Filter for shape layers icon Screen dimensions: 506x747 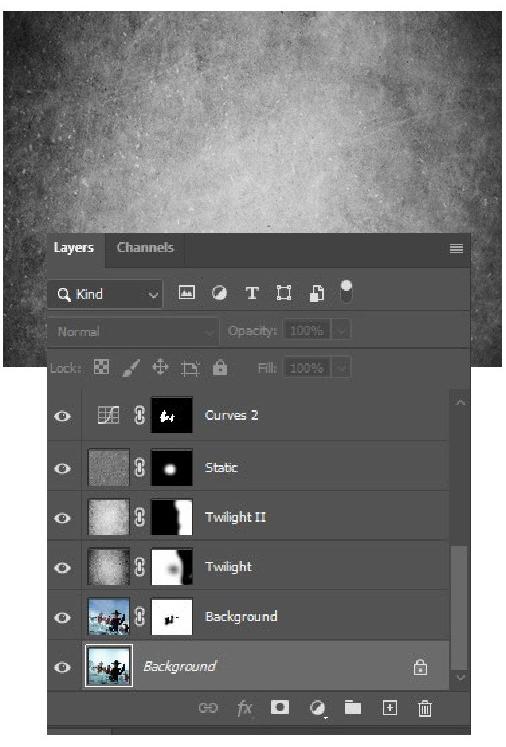284,293
